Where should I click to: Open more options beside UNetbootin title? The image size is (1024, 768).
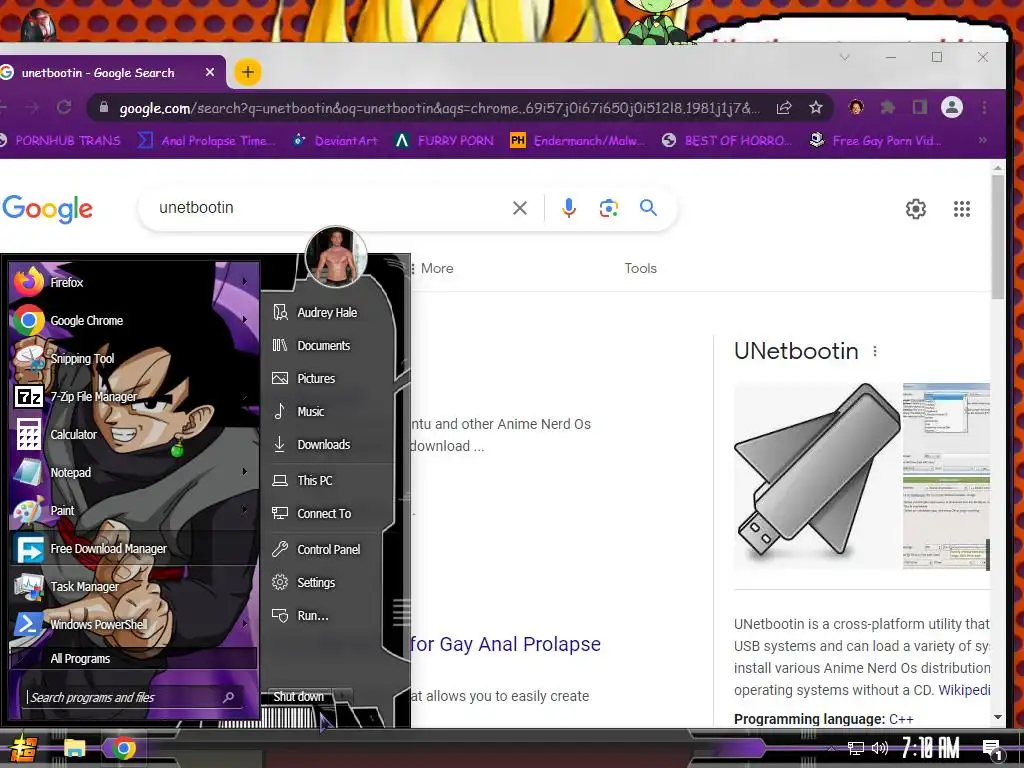(875, 351)
